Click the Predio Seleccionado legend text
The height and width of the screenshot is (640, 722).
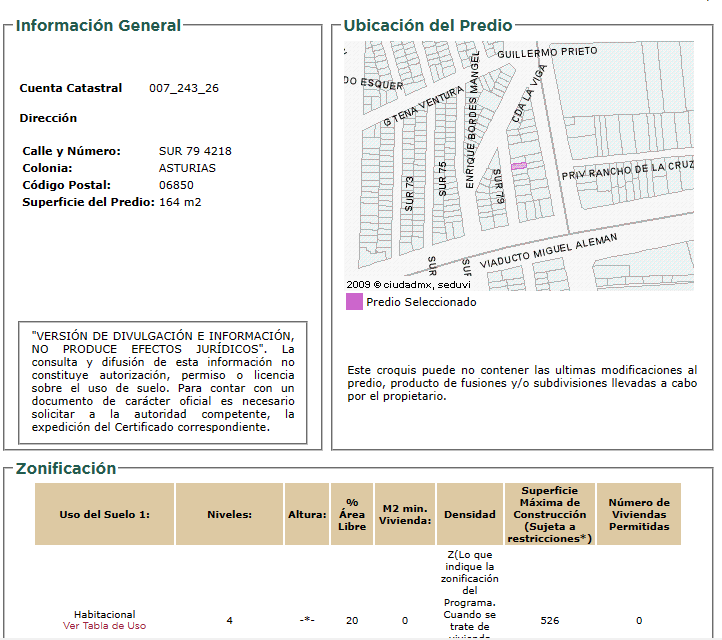pyautogui.click(x=421, y=302)
